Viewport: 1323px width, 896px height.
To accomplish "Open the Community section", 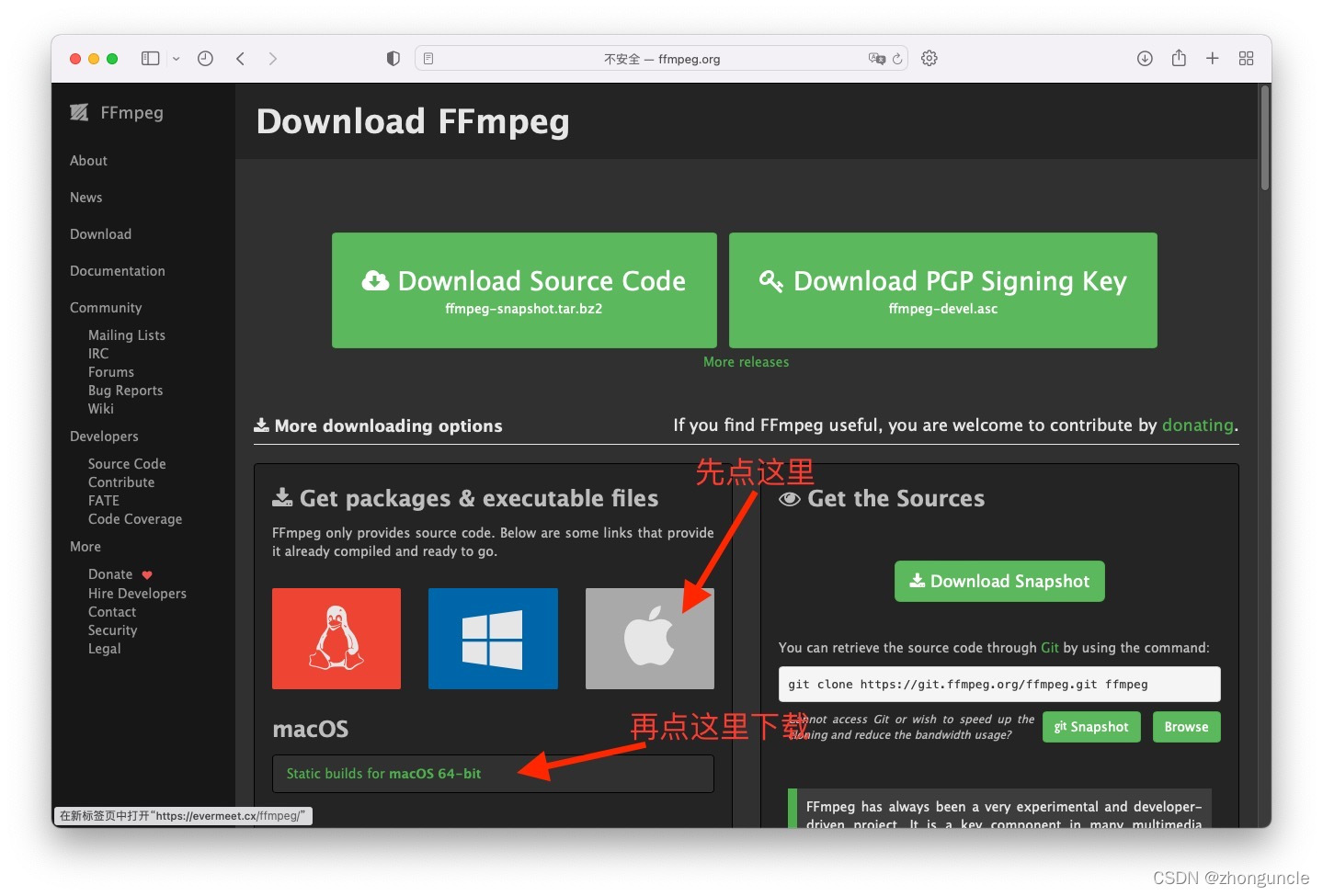I will pos(106,308).
